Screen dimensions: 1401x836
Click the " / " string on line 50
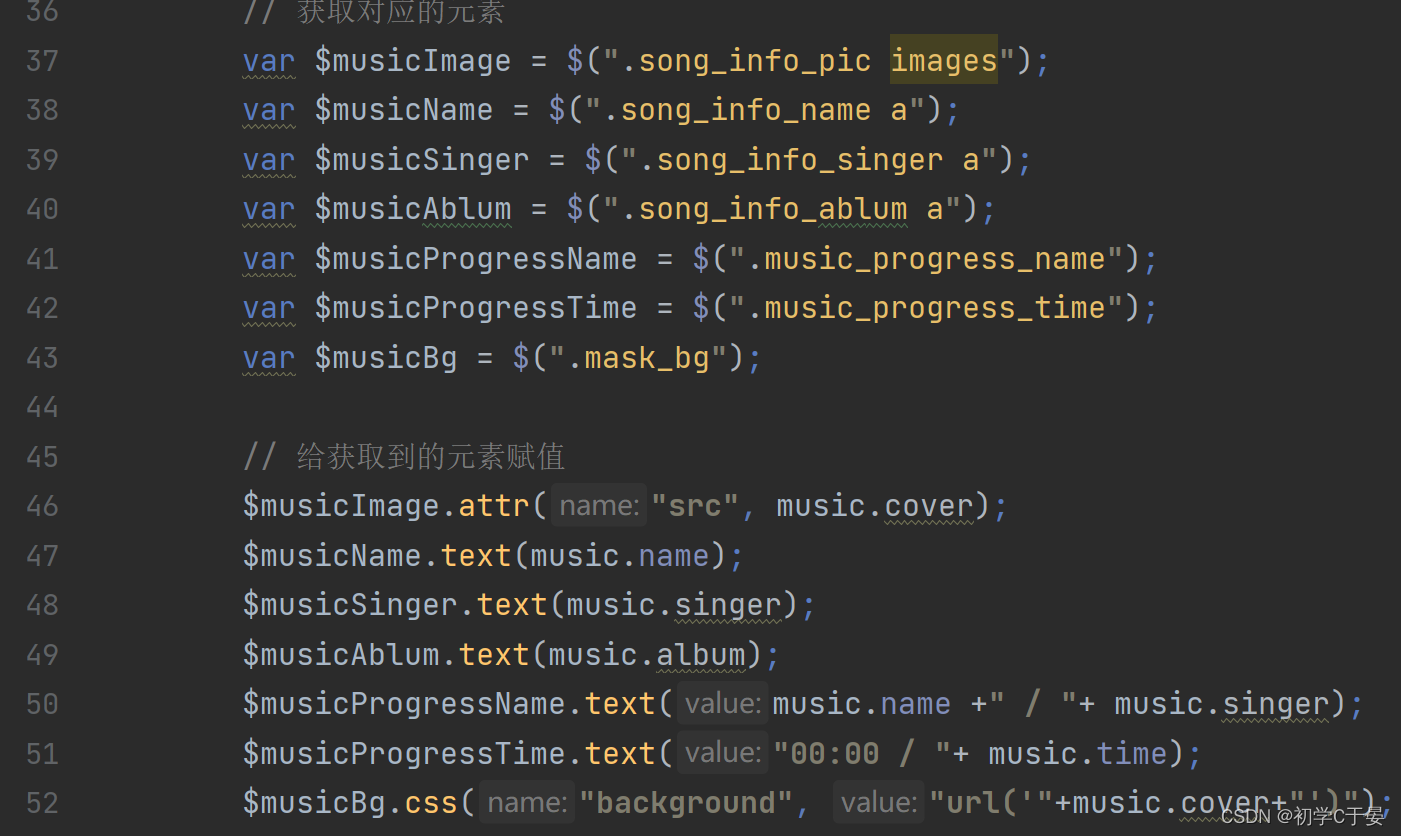point(1032,704)
